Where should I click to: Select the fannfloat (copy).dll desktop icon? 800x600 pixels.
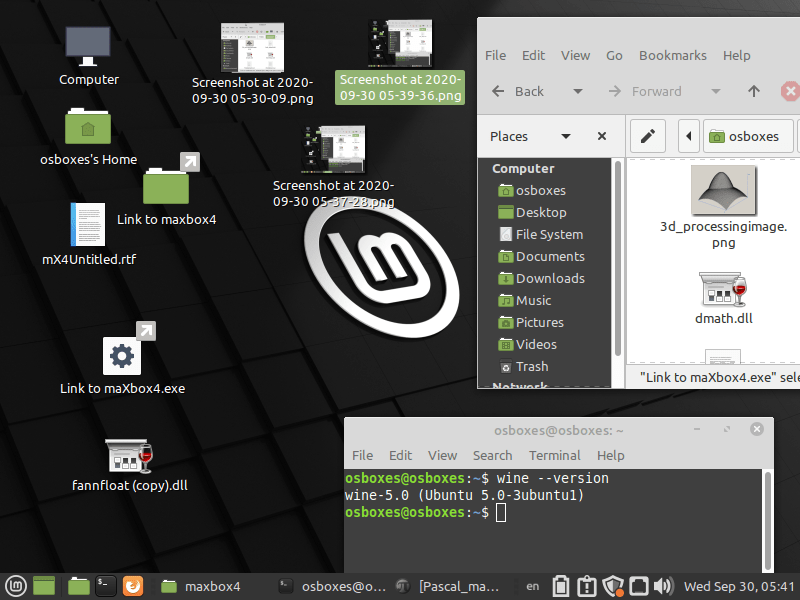coord(129,457)
